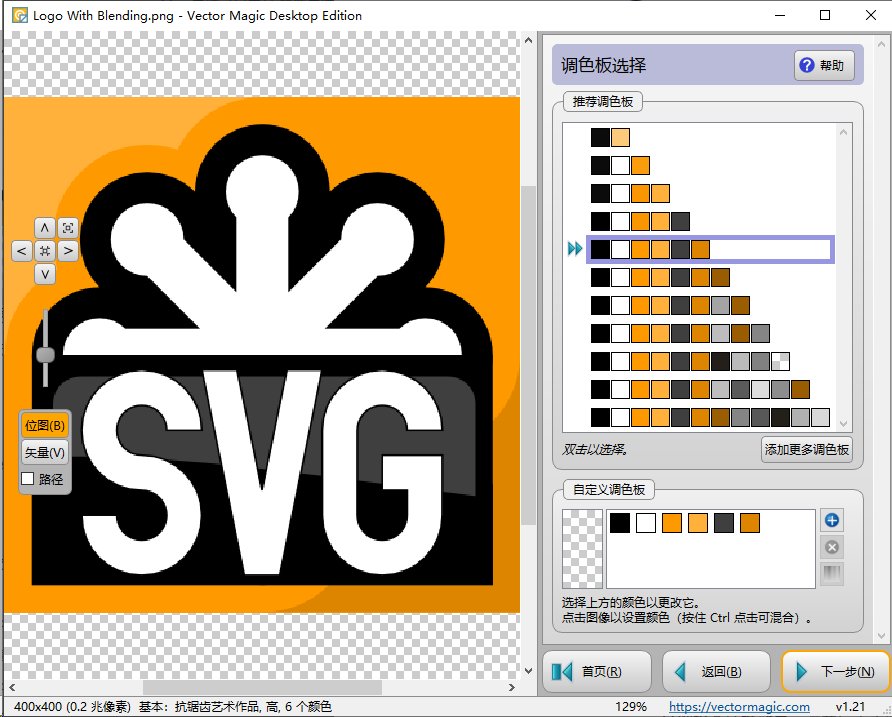
Task: Pick the white swatch in custom palette
Action: pyautogui.click(x=646, y=522)
